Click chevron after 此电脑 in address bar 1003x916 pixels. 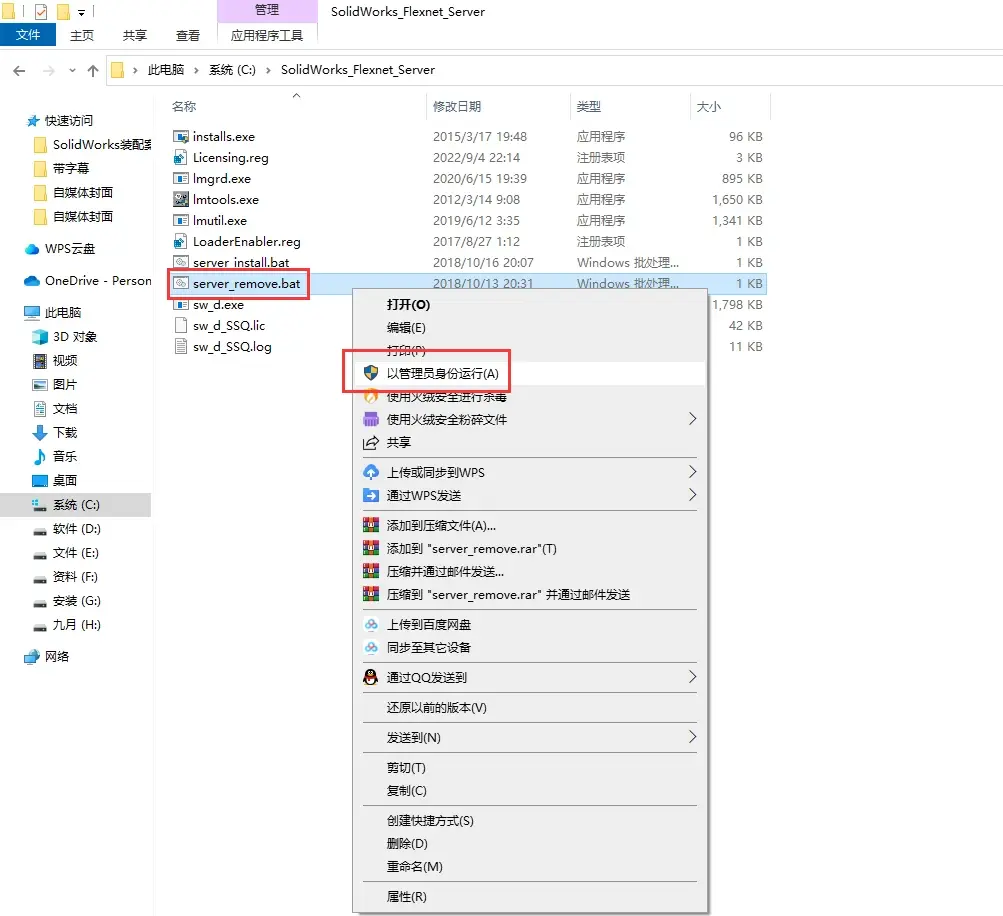point(196,70)
